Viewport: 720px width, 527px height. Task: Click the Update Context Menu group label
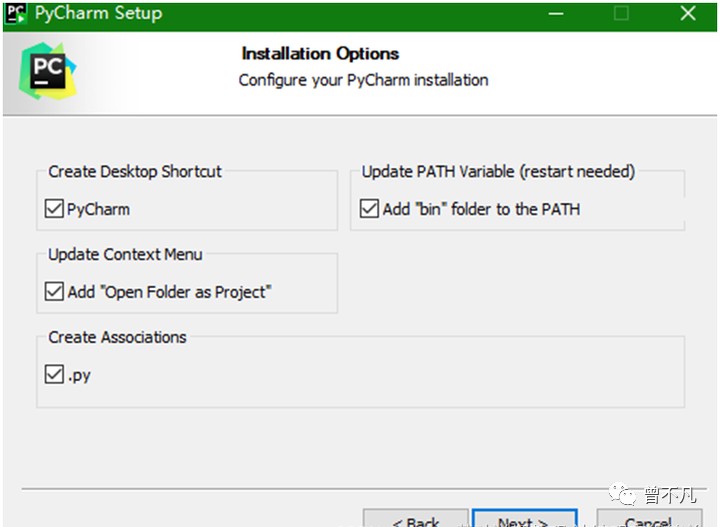click(125, 254)
